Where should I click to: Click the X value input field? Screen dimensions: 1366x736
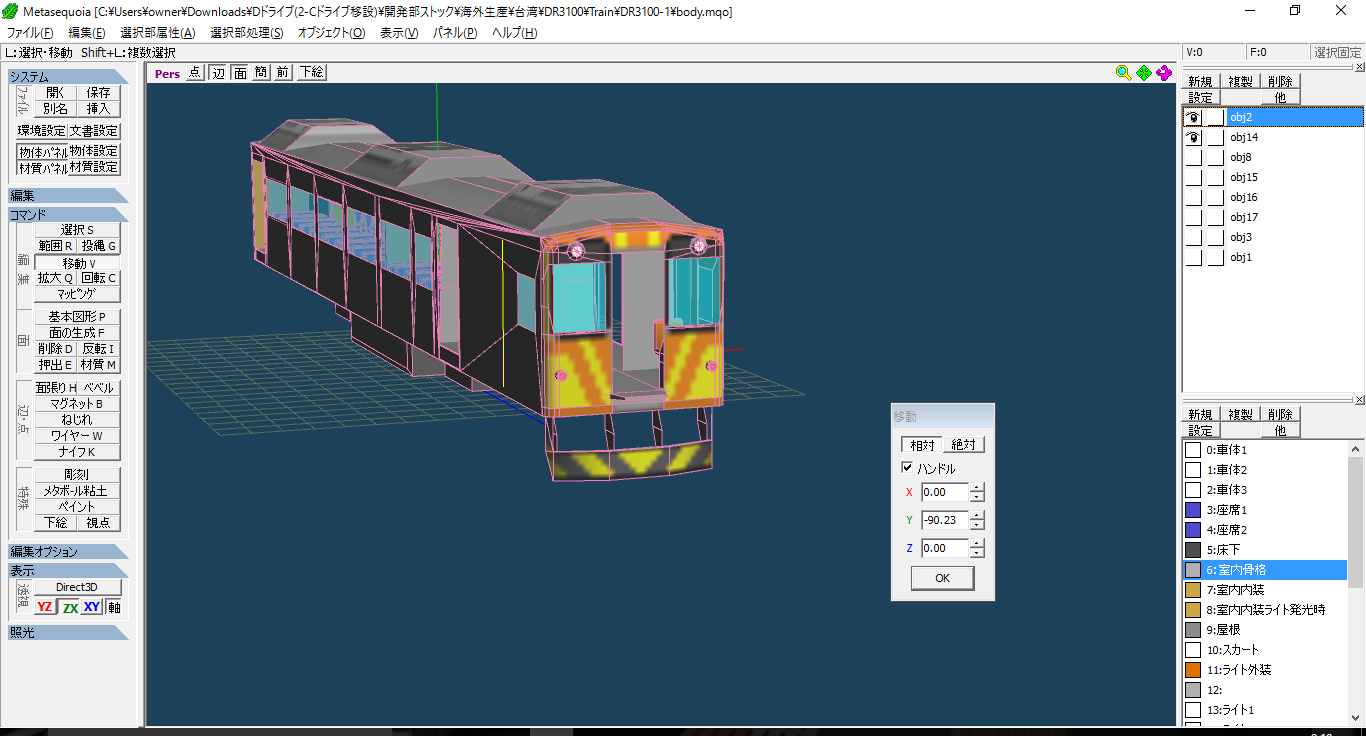pyautogui.click(x=944, y=492)
